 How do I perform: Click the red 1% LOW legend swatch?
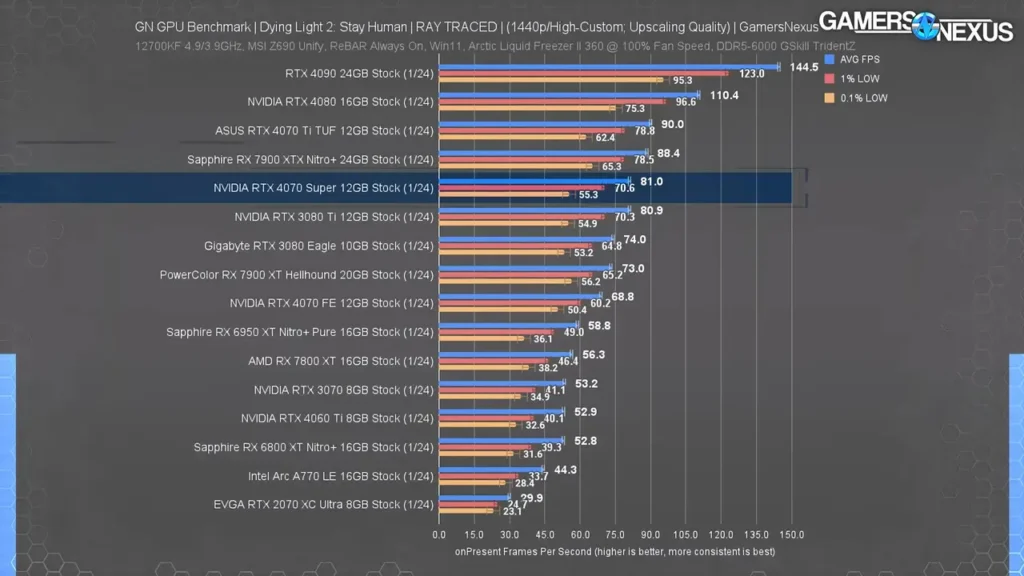click(829, 78)
